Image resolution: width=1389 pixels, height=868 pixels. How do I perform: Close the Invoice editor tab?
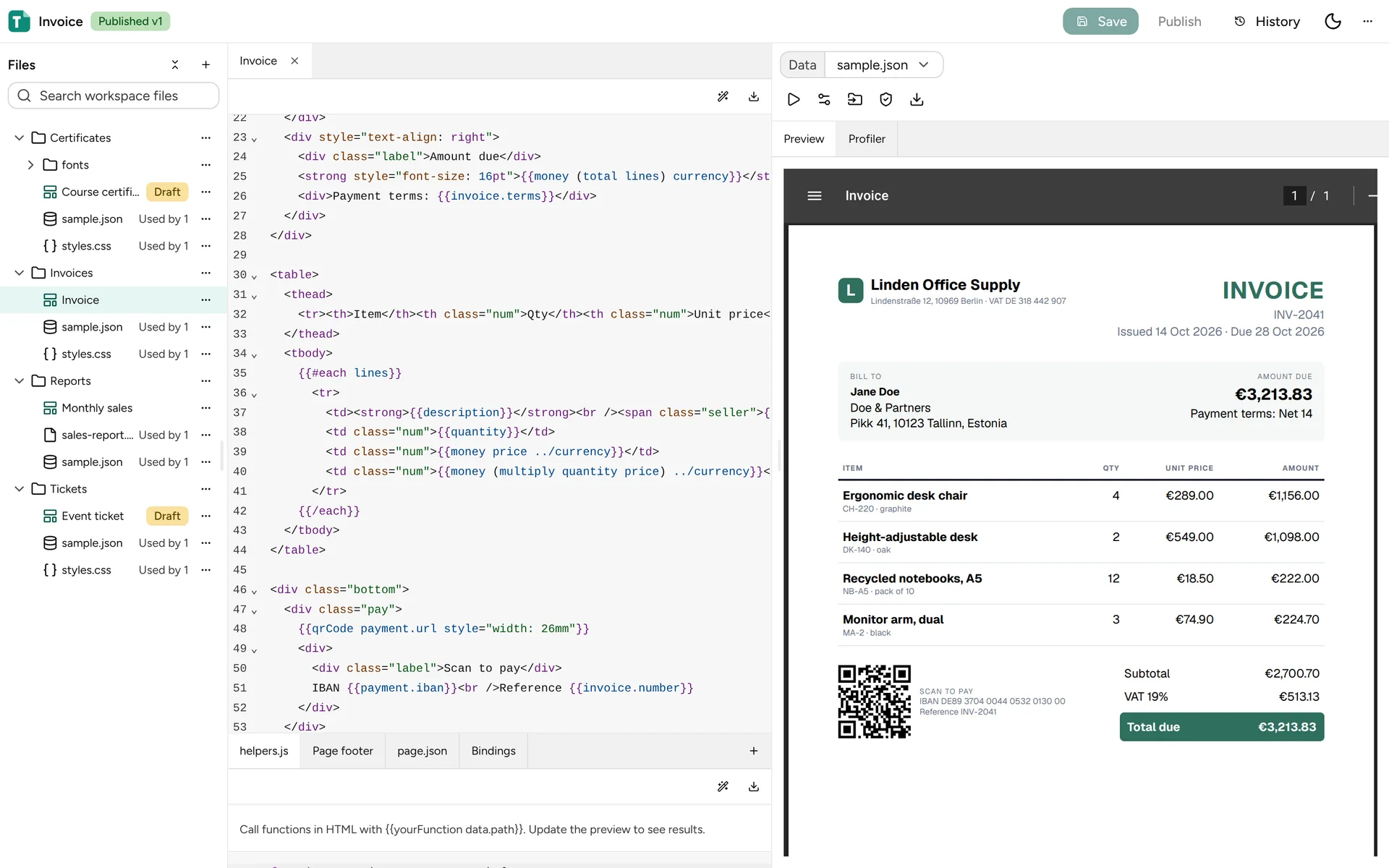point(294,61)
